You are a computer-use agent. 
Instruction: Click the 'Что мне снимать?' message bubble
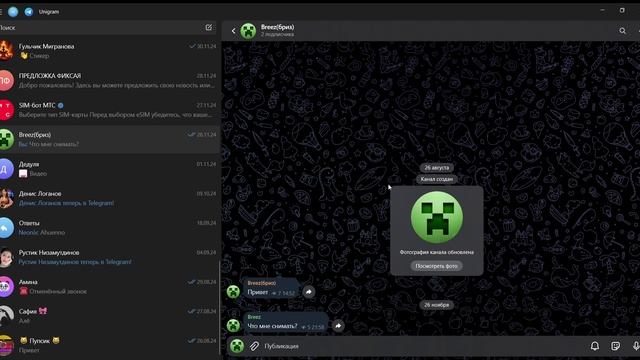286,322
